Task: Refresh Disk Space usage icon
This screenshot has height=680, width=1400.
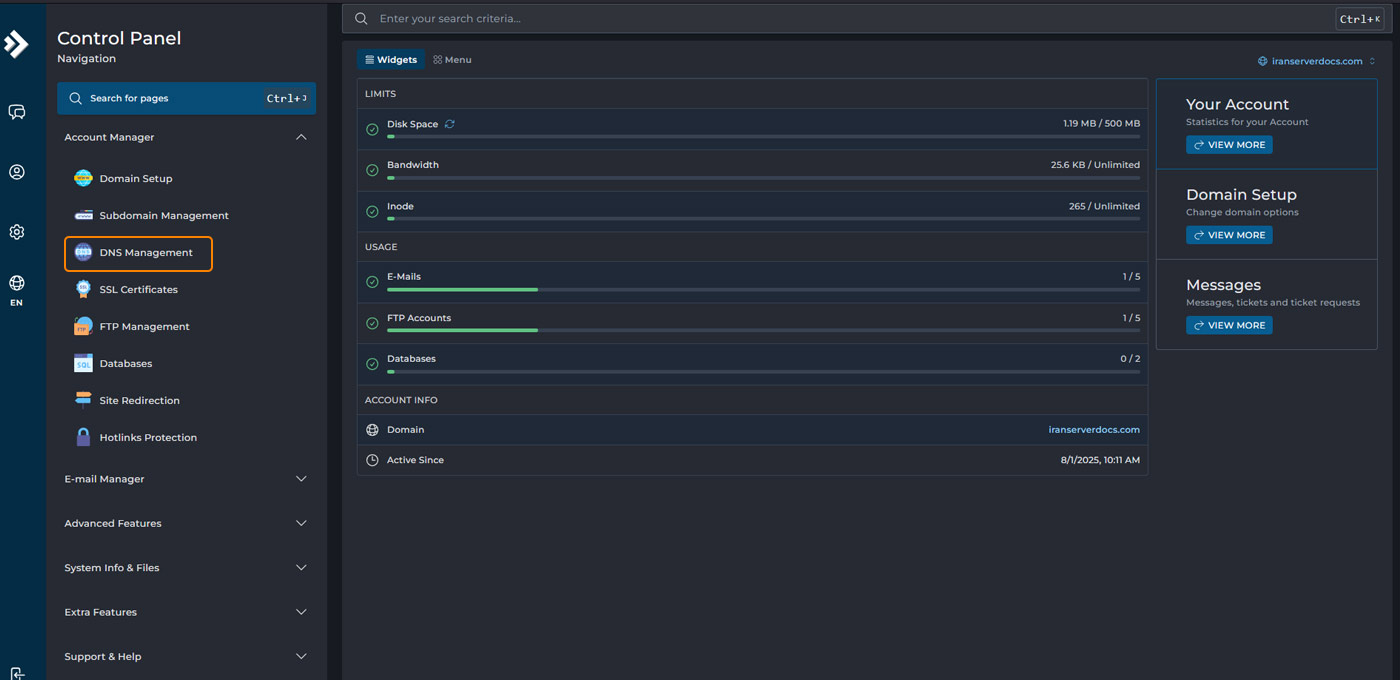Action: tap(450, 124)
